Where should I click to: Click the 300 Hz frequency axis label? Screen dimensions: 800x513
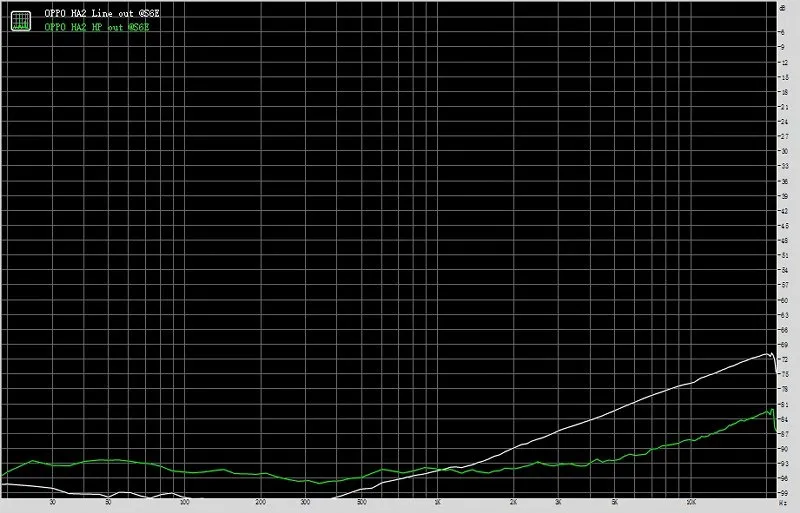305,502
